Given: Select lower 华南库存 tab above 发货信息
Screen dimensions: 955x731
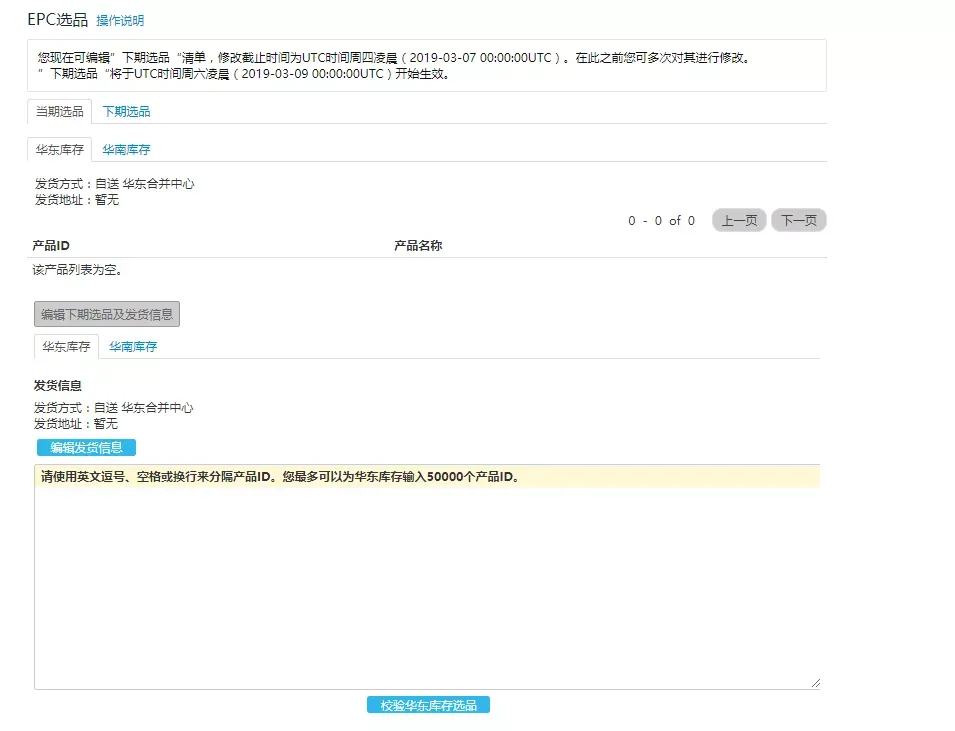Looking at the screenshot, I should click(x=133, y=347).
